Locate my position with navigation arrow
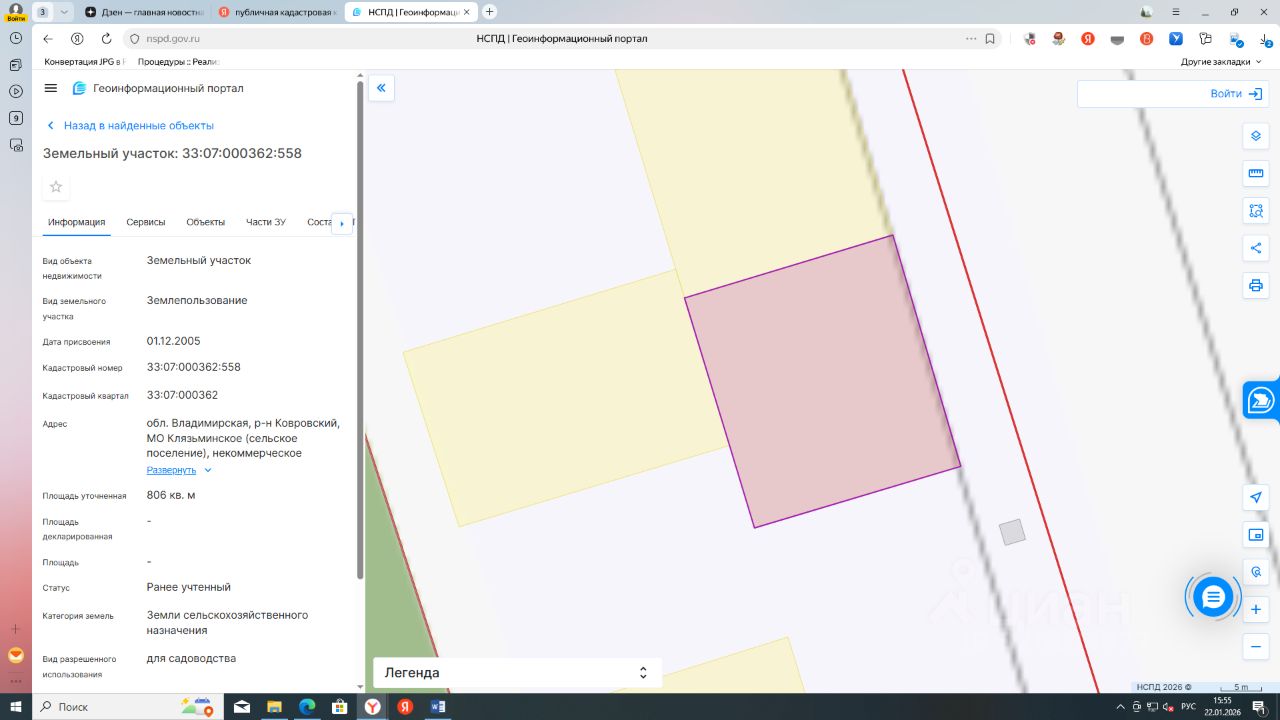This screenshot has height=720, width=1280. pos(1256,497)
